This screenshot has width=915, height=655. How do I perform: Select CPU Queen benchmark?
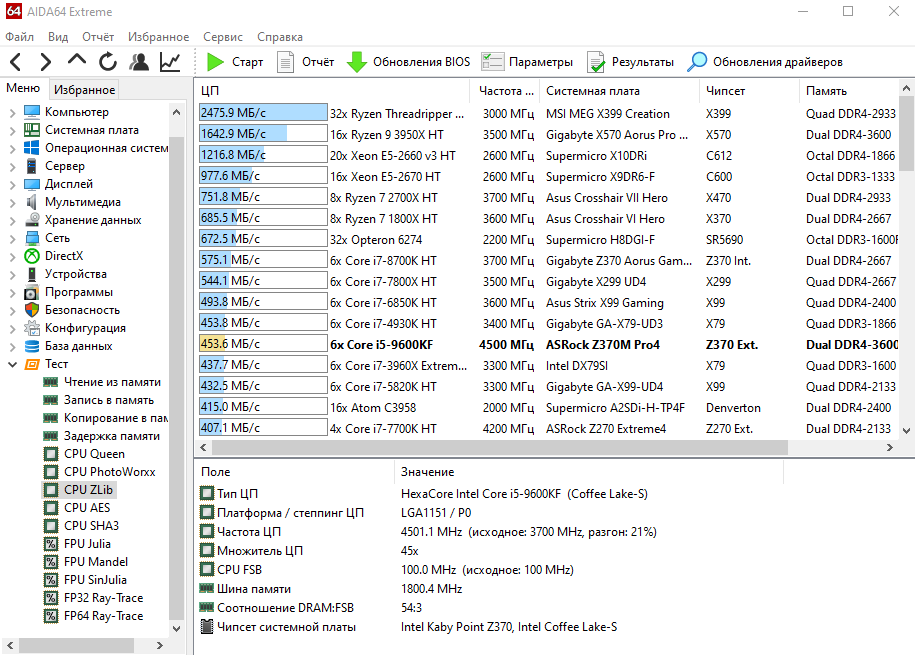(x=94, y=454)
